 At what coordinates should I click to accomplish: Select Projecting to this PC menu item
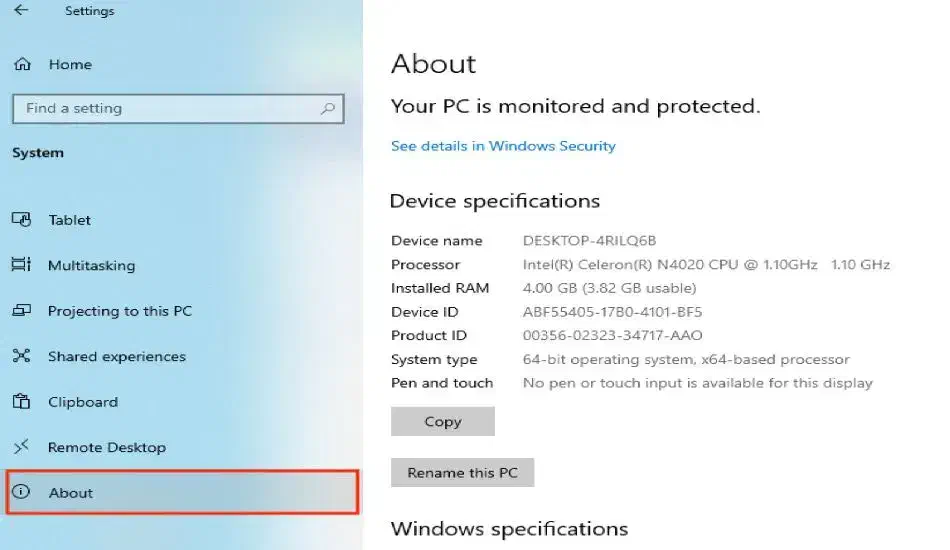[x=120, y=311]
